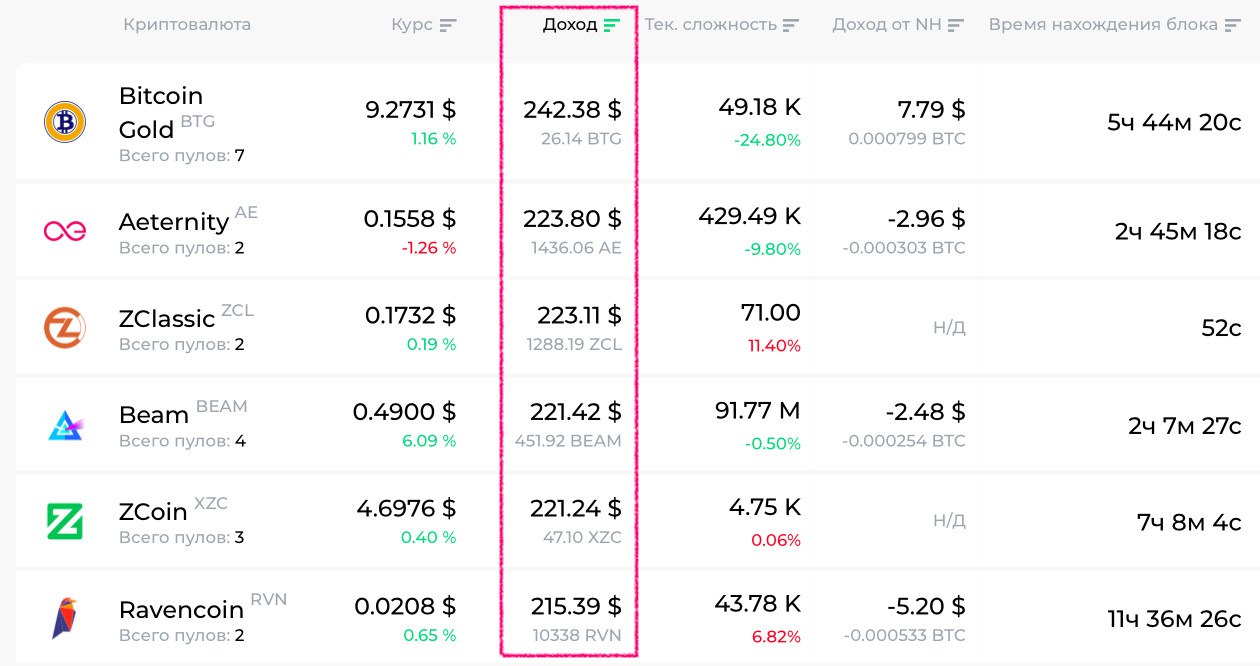Click the 11ч 36м 26с block time
The width and height of the screenshot is (1260, 666).
coord(1174,619)
